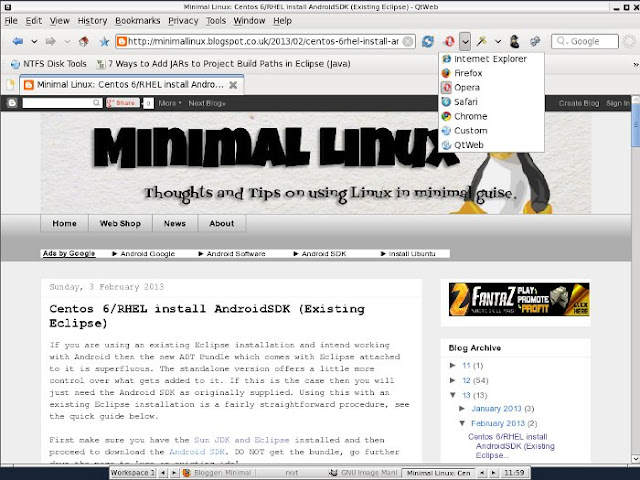Collapse archive year 13
Viewport: 640px width, 480px height.
(x=453, y=395)
